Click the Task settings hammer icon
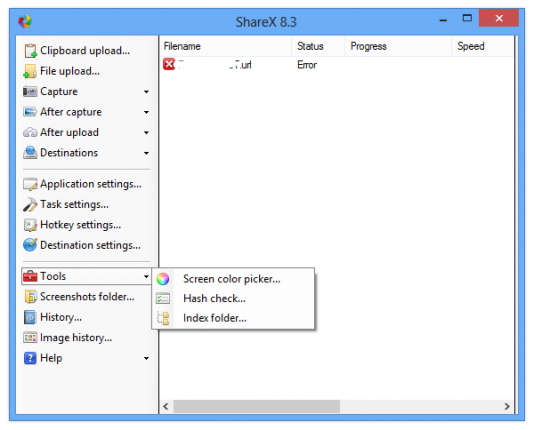Viewport: 550px width, 430px height. 30,204
